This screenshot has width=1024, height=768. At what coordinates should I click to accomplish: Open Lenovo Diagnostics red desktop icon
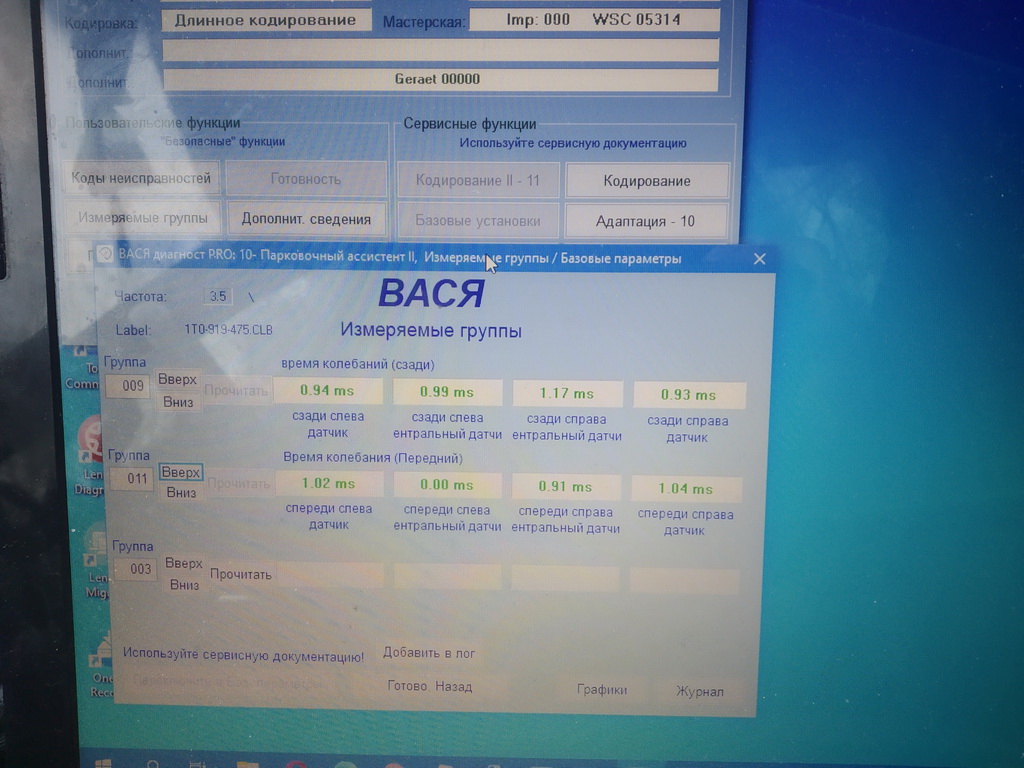[x=92, y=441]
